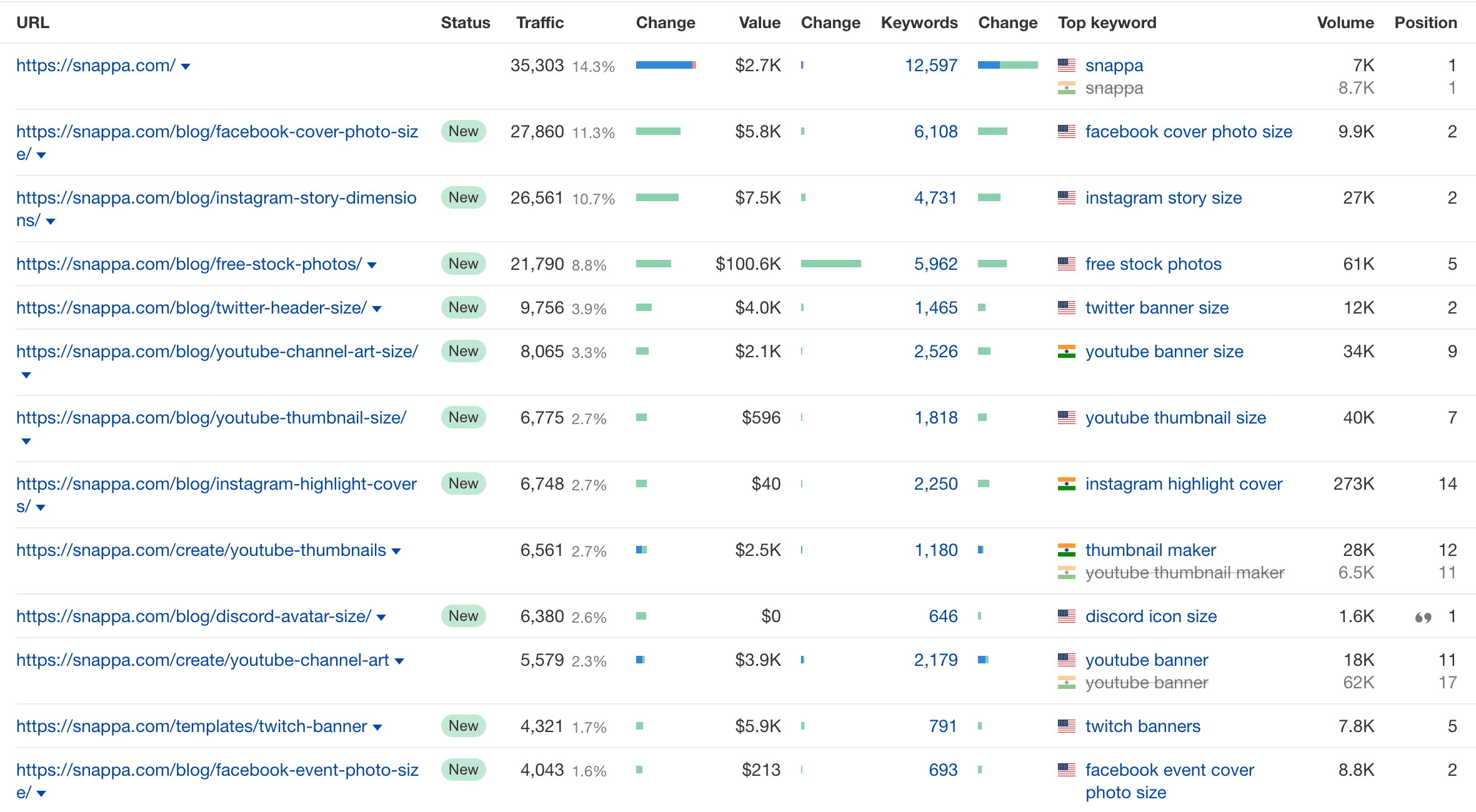Expand dropdown arrow for youtube-thumbnail-size URL
The height and width of the screenshot is (812, 1476).
point(26,442)
